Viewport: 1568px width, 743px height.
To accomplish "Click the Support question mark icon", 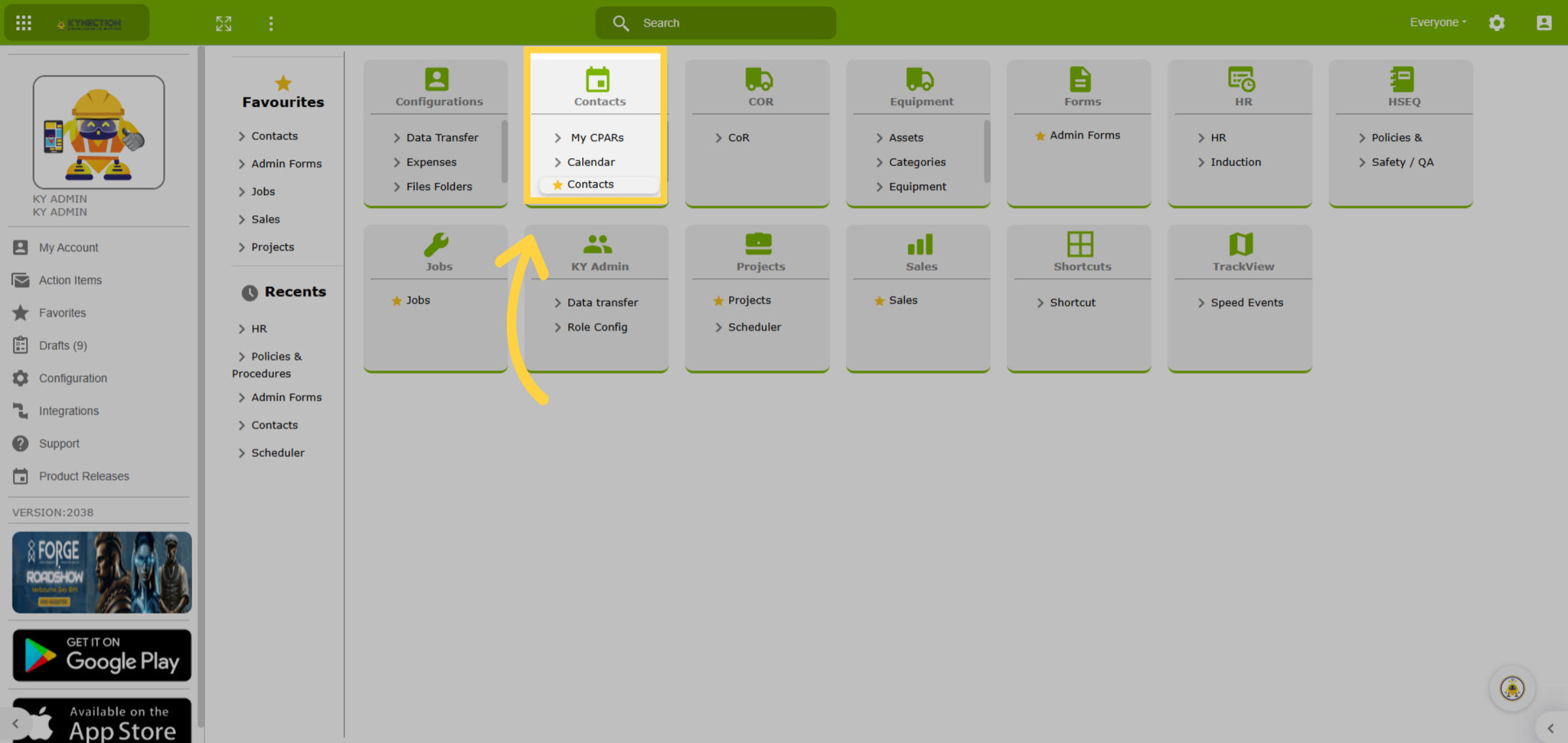I will coord(20,443).
